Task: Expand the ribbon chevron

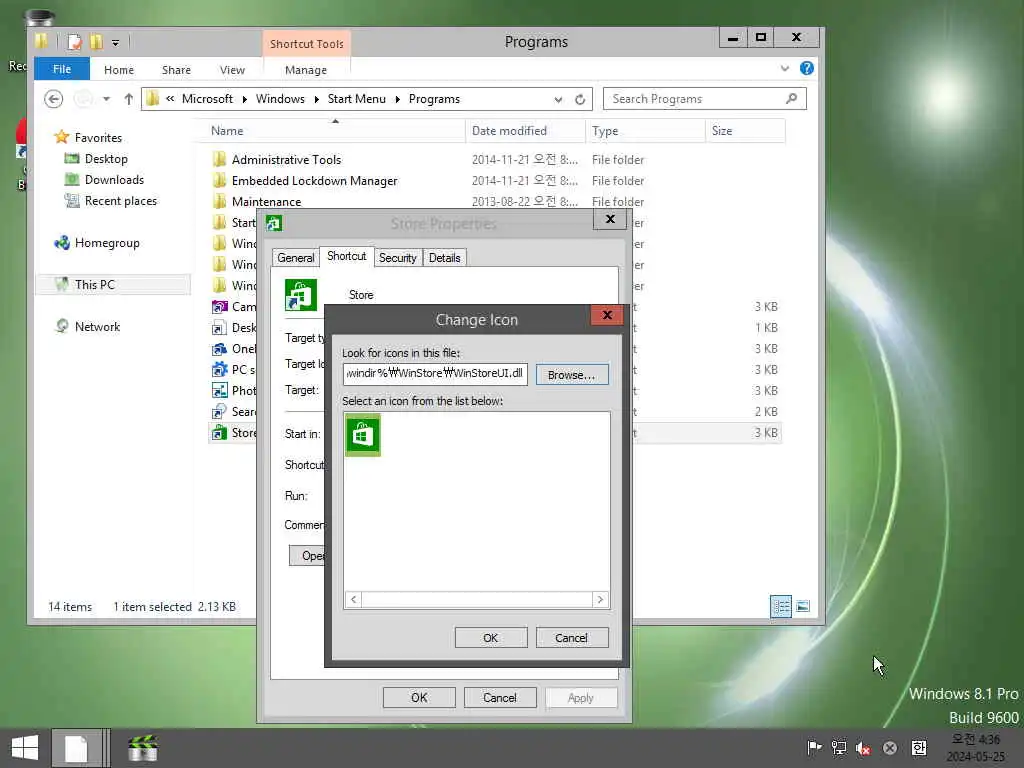Action: [785, 69]
